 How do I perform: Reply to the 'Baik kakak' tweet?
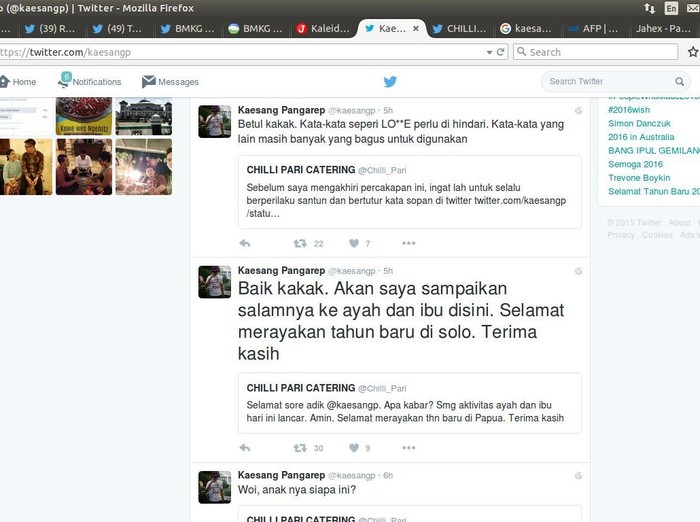[245, 448]
